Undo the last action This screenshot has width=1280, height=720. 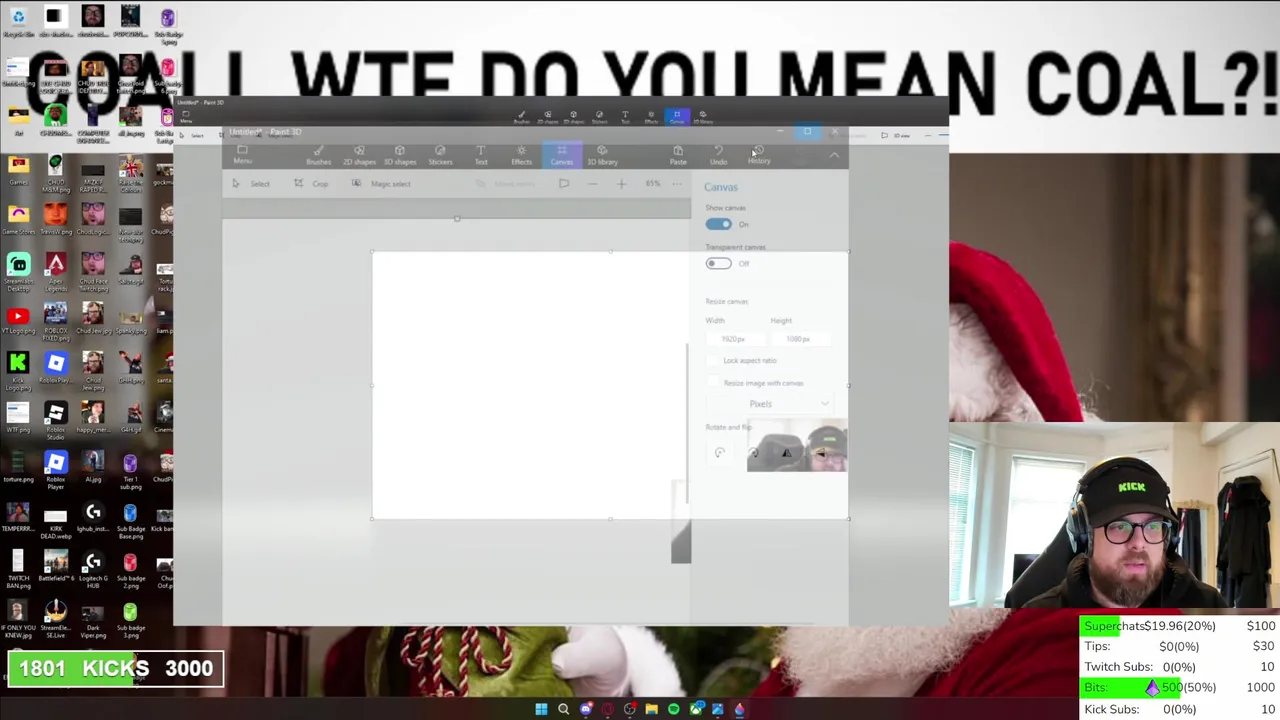click(718, 155)
